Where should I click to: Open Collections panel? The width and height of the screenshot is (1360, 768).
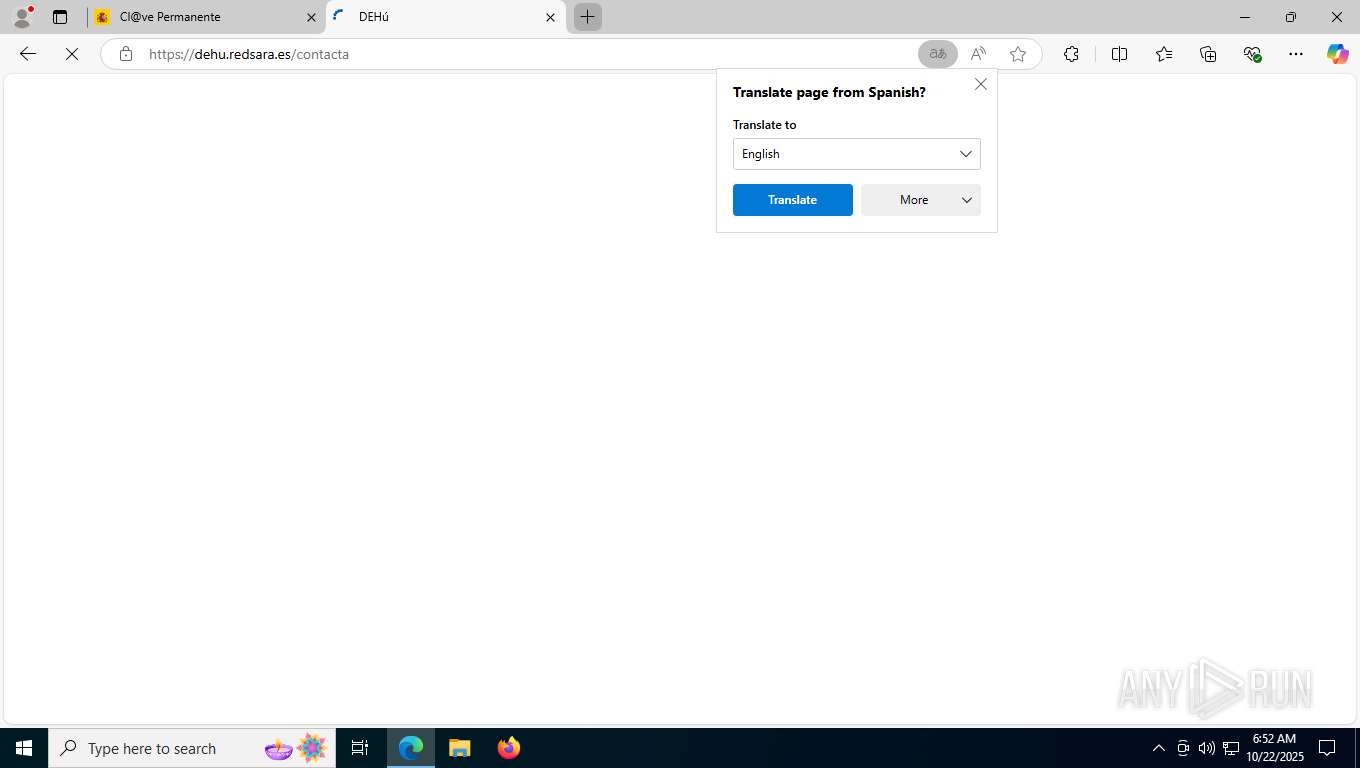pos(1208,54)
